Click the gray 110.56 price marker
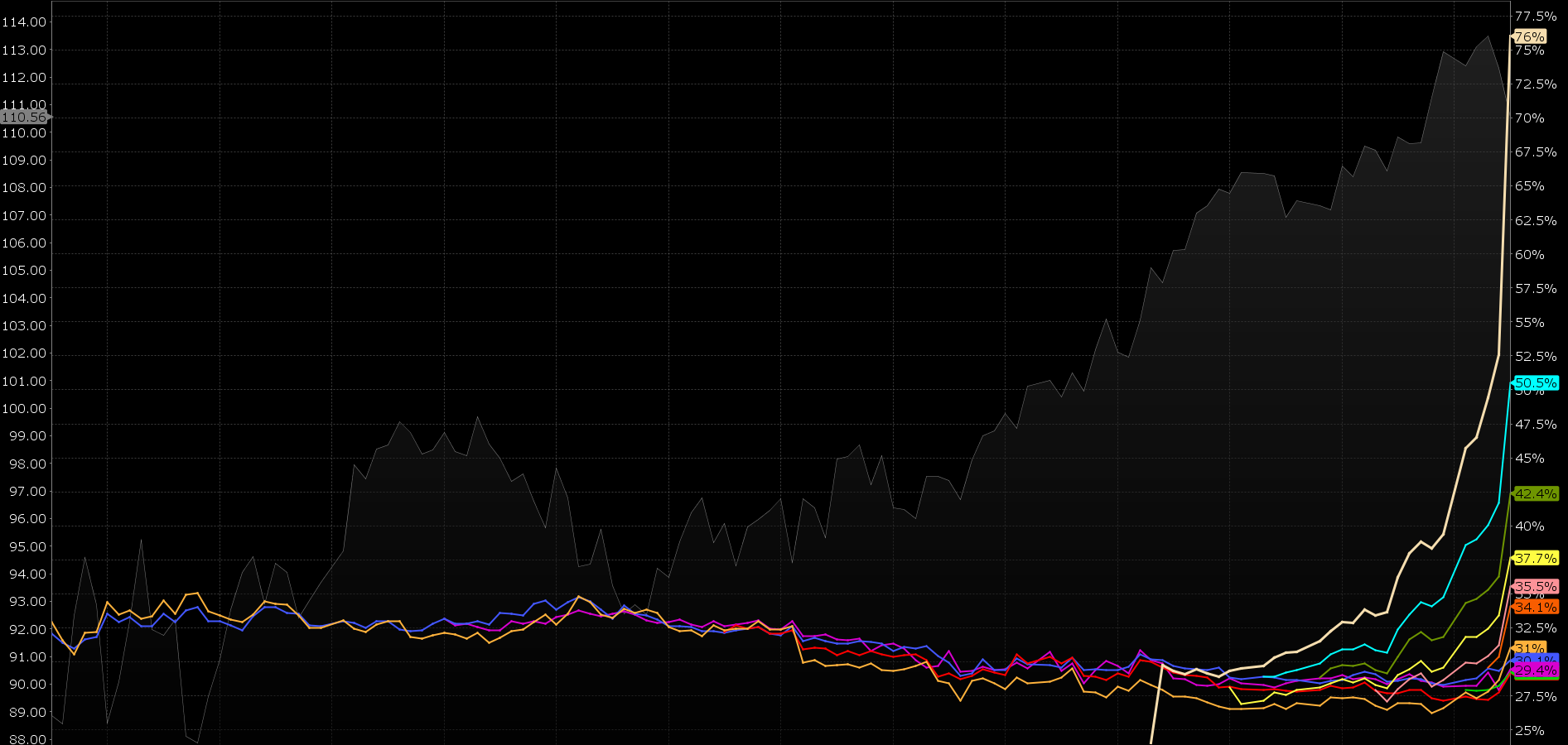This screenshot has height=745, width=1568. 24,118
